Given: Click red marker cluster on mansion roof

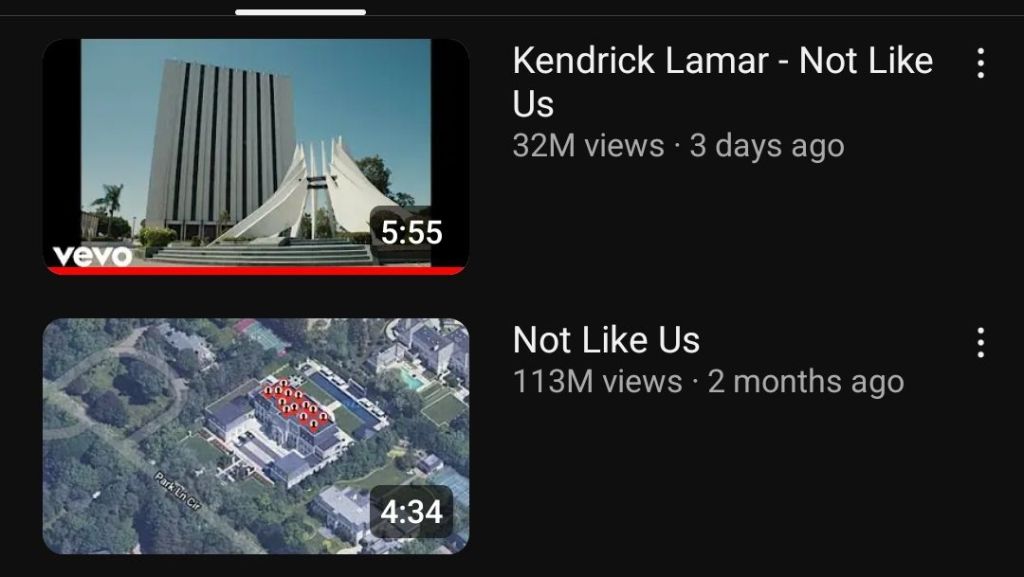Looking at the screenshot, I should [x=296, y=407].
